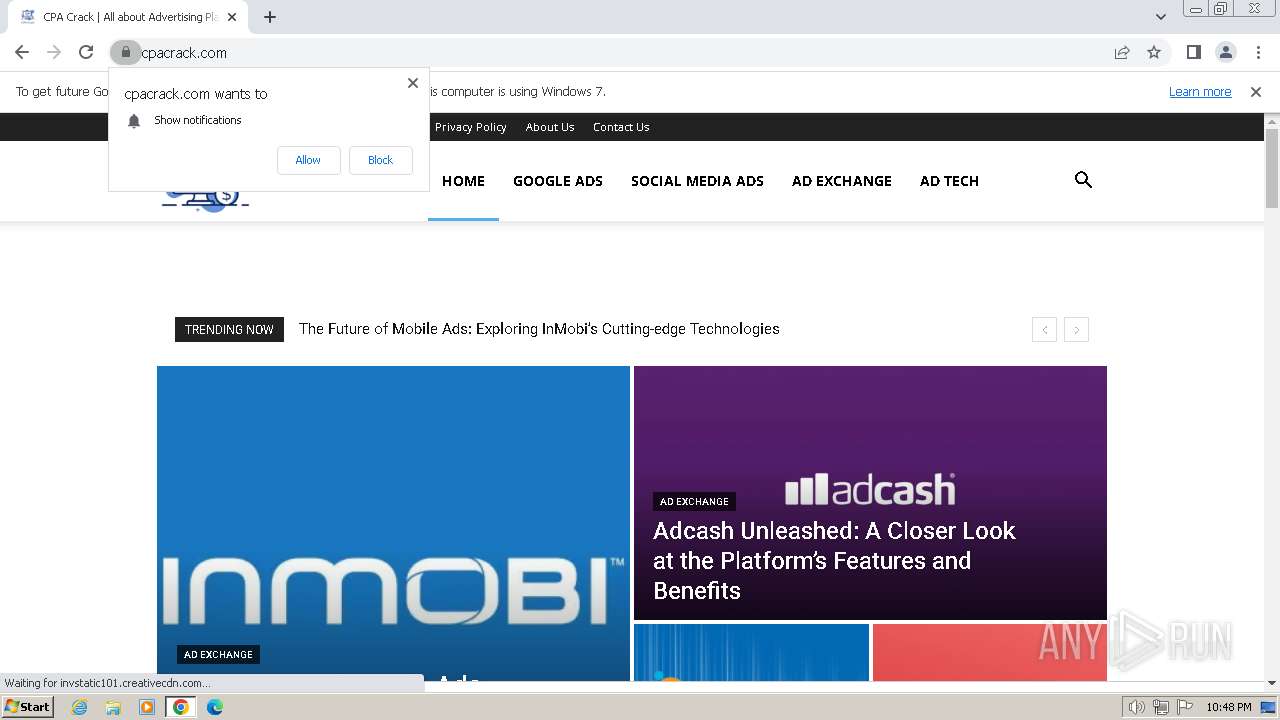
Task: Open the media player taskbar icon
Action: [147, 707]
